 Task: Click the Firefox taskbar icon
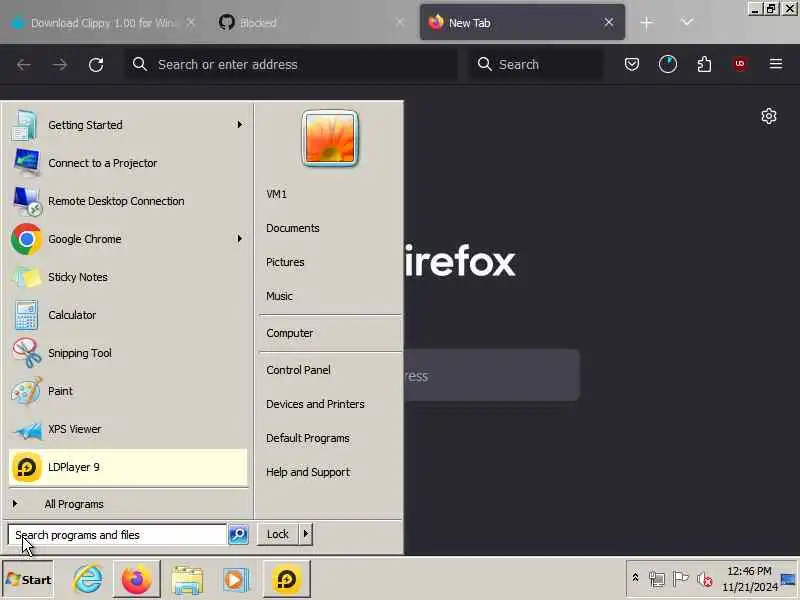pos(137,580)
